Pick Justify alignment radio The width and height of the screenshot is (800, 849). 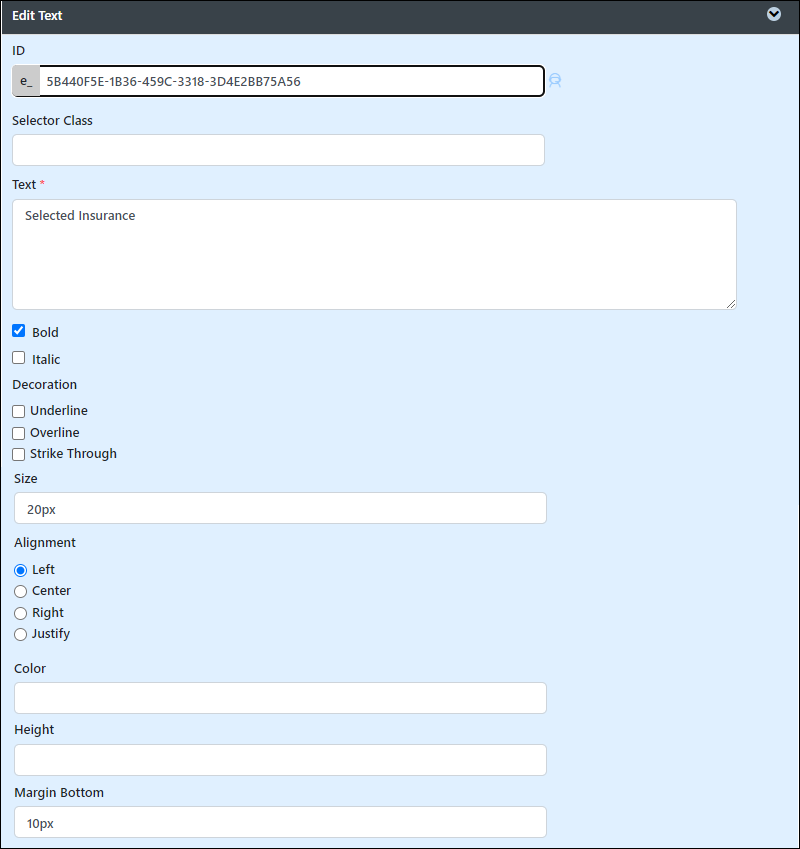[21, 634]
